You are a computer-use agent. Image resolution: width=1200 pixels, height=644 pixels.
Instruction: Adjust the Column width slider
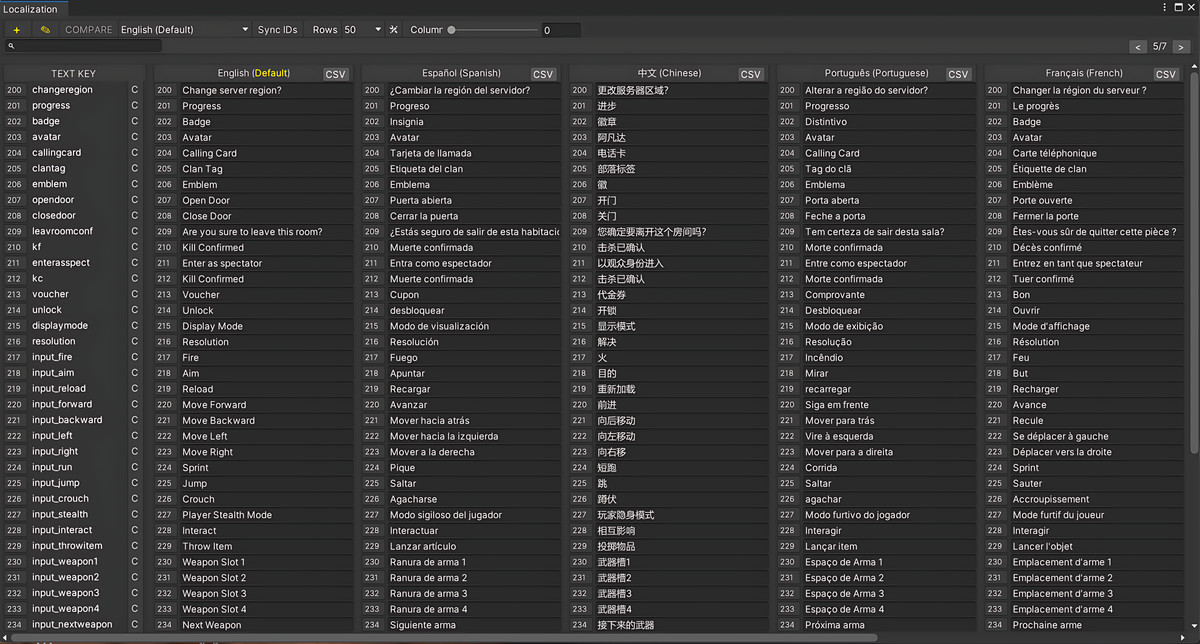pyautogui.click(x=493, y=30)
